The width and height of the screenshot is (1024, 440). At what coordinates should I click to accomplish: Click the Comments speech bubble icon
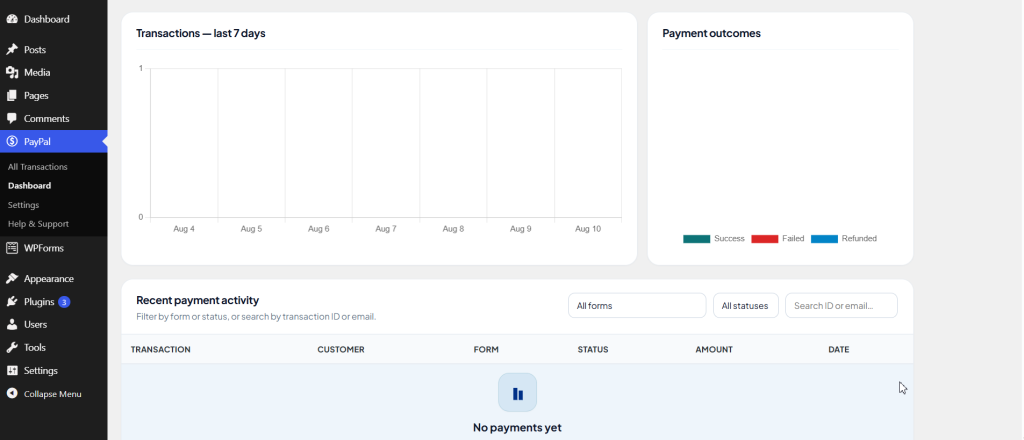point(12,118)
